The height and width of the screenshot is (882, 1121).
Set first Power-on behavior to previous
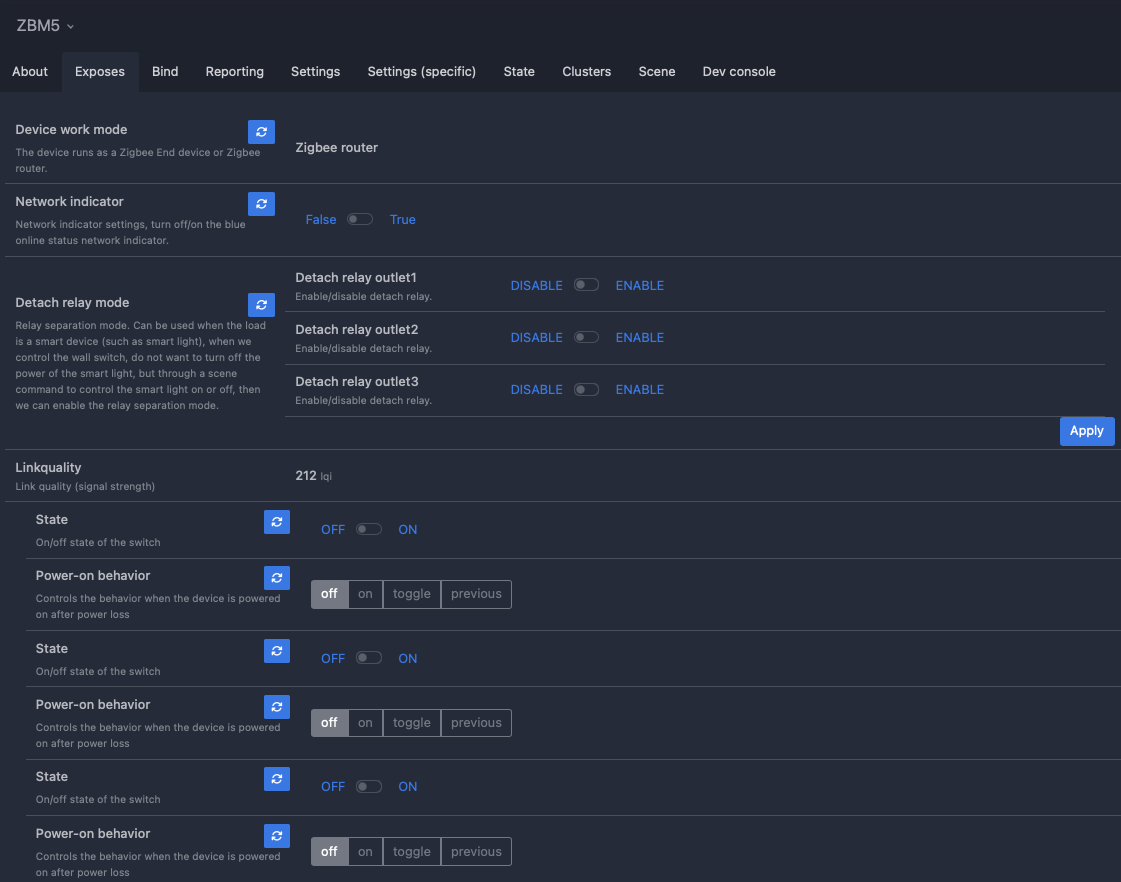tap(476, 594)
